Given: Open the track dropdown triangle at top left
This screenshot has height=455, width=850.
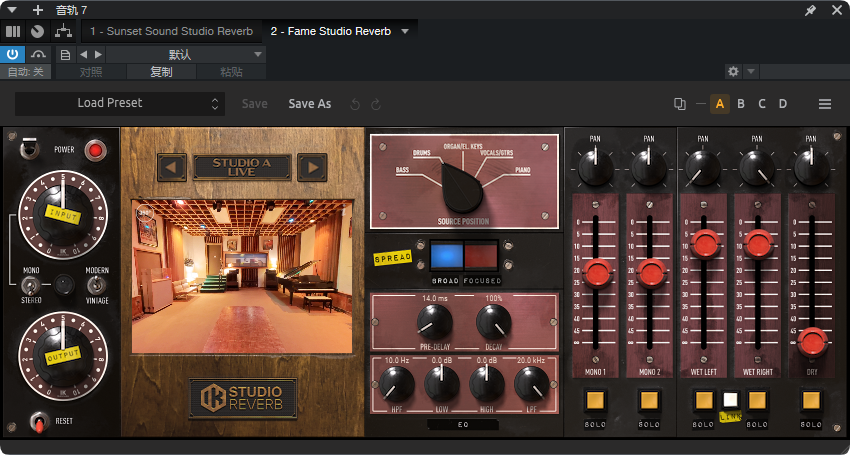Looking at the screenshot, I should click(12, 10).
